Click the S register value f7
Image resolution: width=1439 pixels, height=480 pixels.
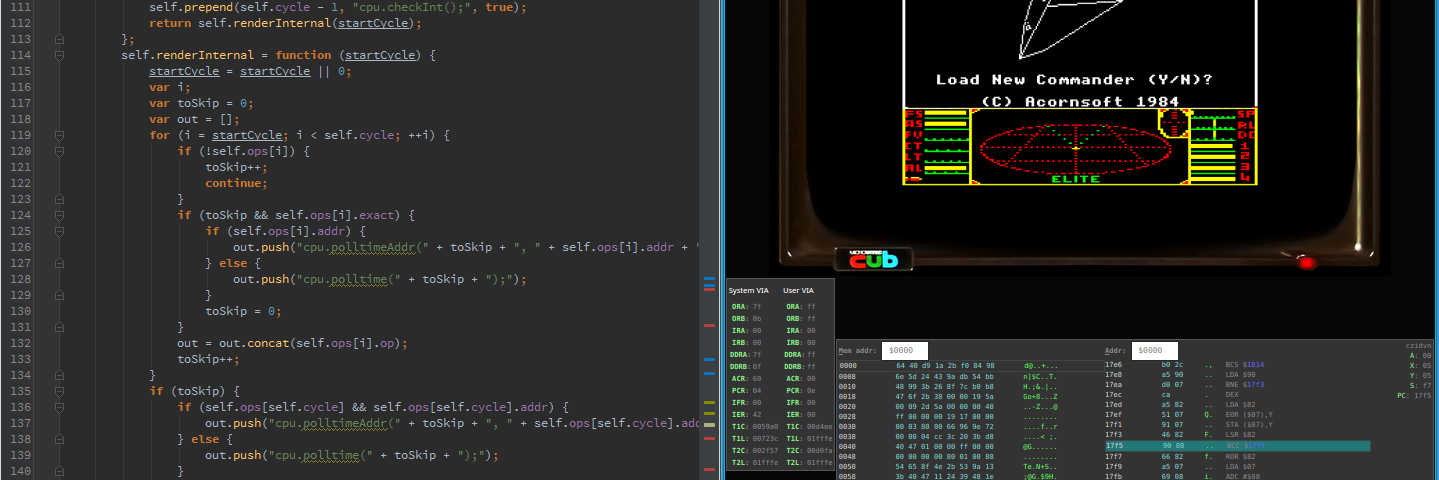(1427, 385)
